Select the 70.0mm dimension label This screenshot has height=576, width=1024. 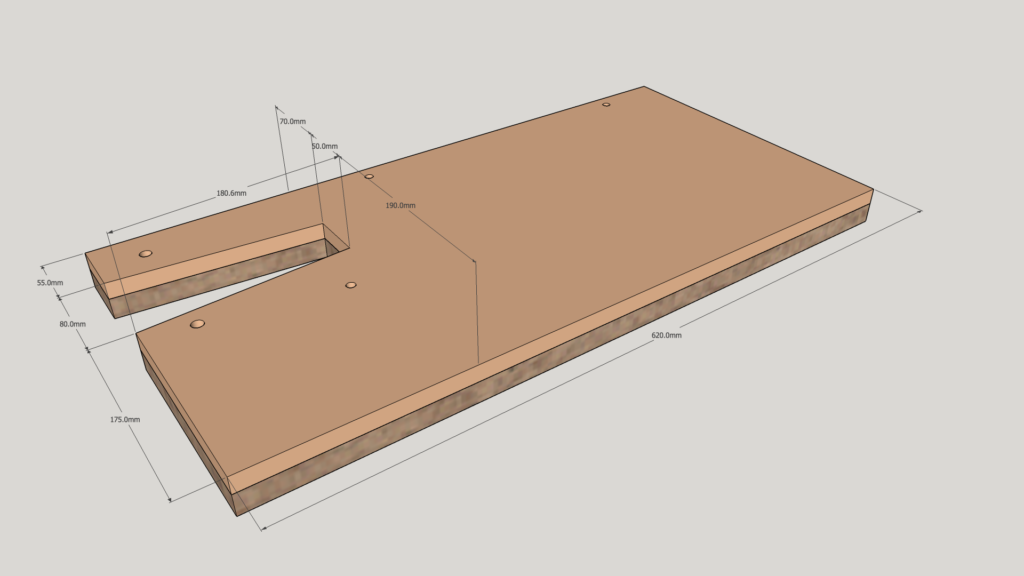click(x=292, y=121)
